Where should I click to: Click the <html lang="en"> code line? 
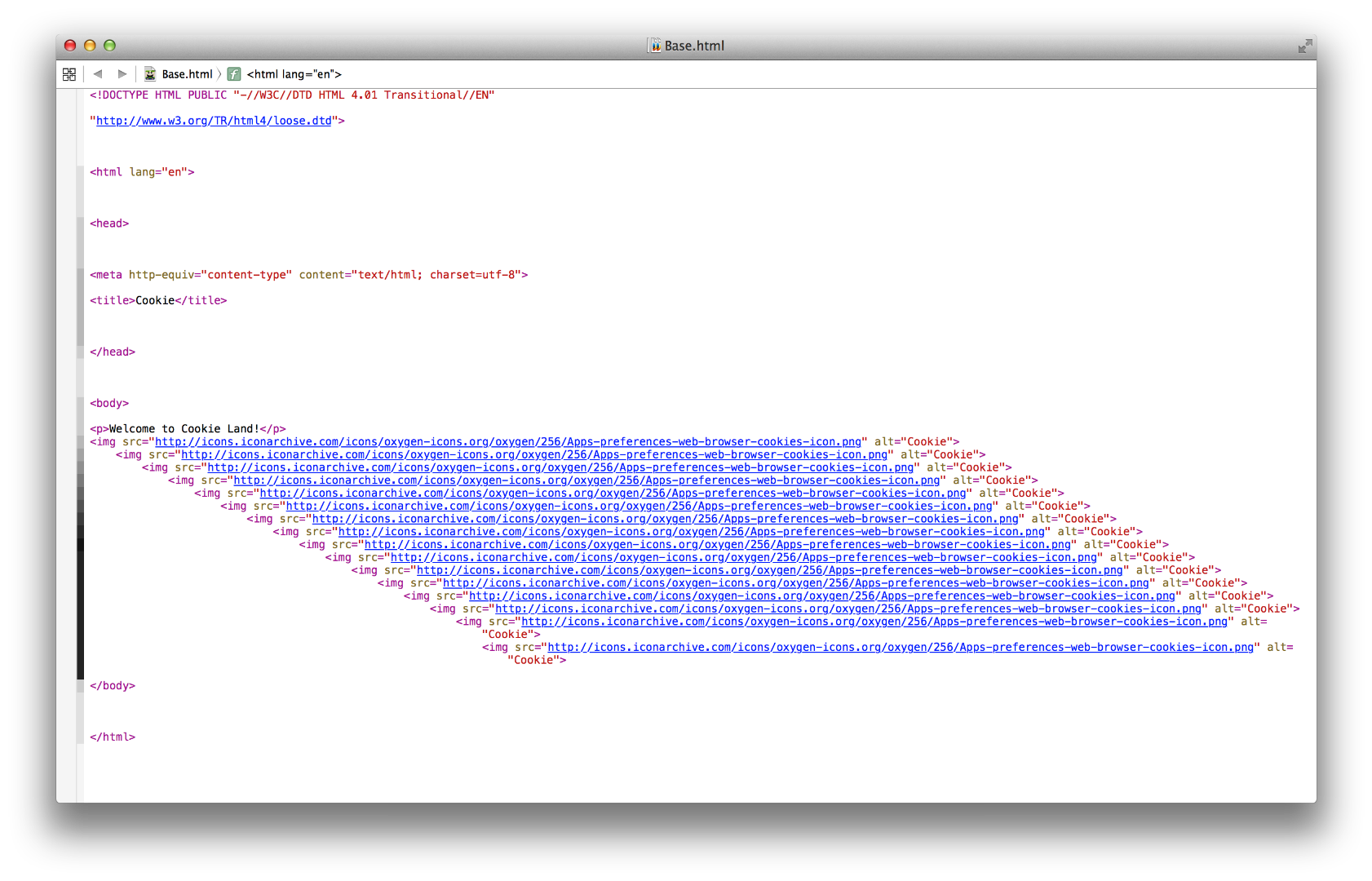[x=142, y=172]
